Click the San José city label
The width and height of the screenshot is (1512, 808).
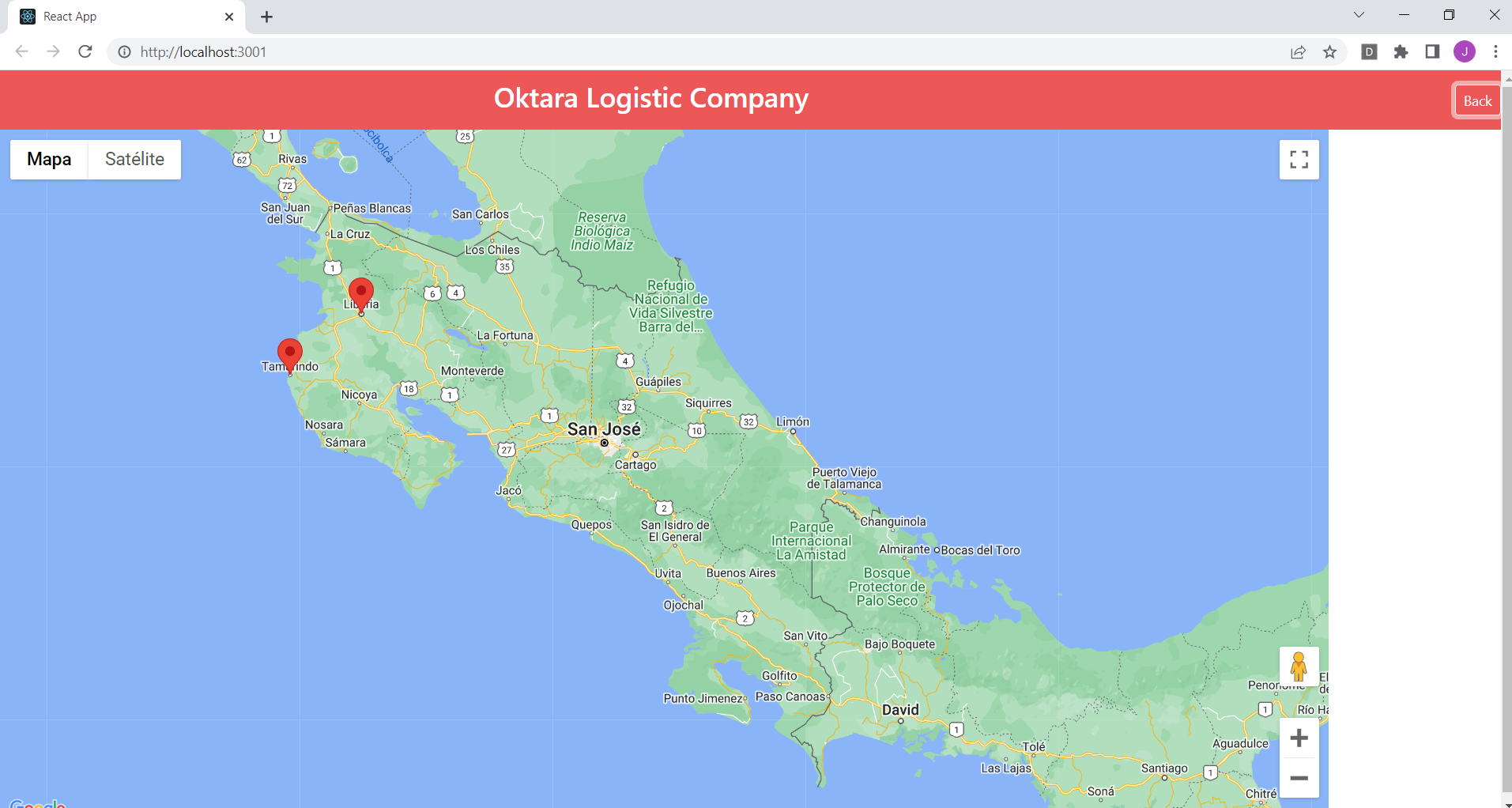click(x=604, y=429)
